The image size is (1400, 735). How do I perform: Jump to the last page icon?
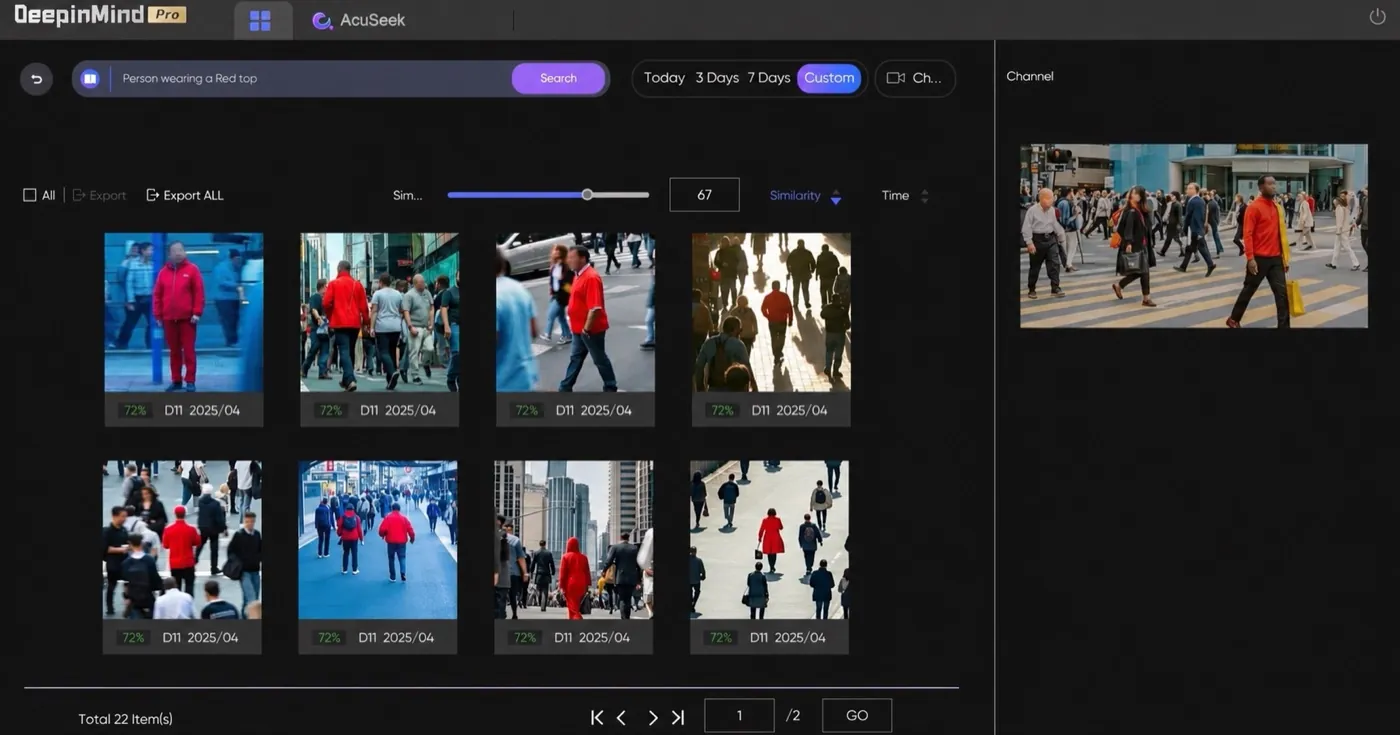(x=678, y=717)
